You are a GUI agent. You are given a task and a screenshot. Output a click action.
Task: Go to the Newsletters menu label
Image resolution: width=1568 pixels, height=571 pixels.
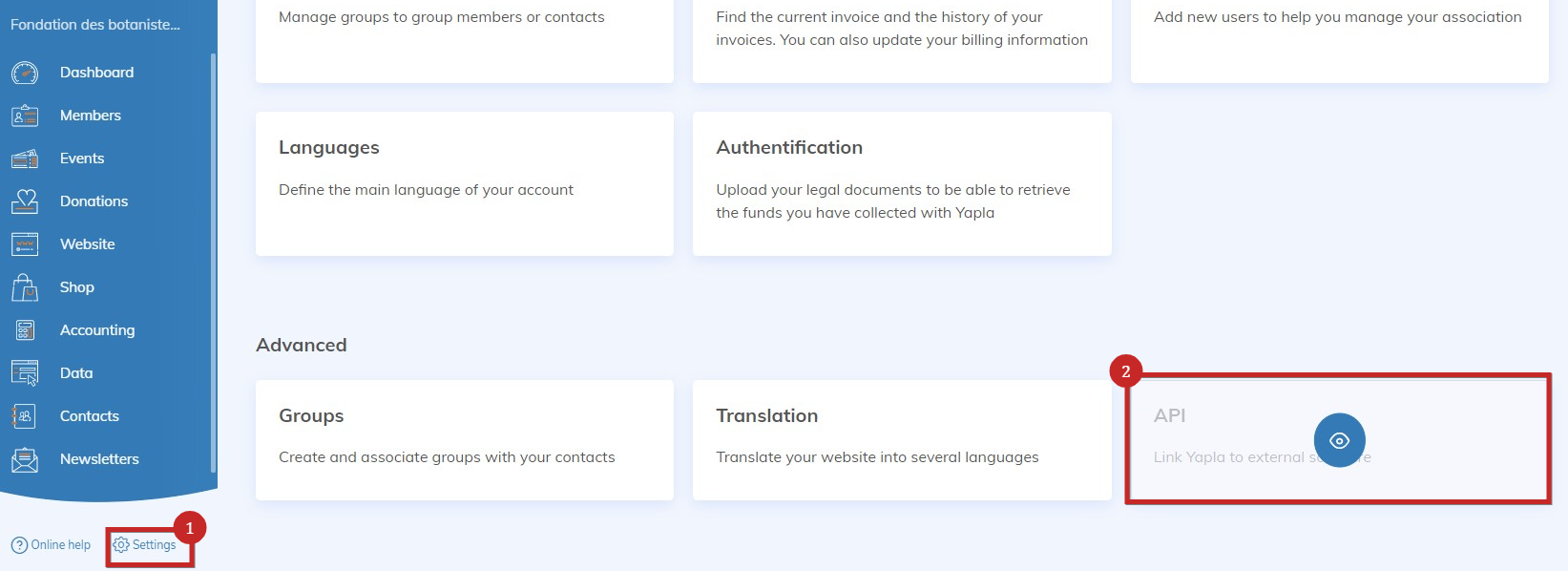pyautogui.click(x=99, y=459)
